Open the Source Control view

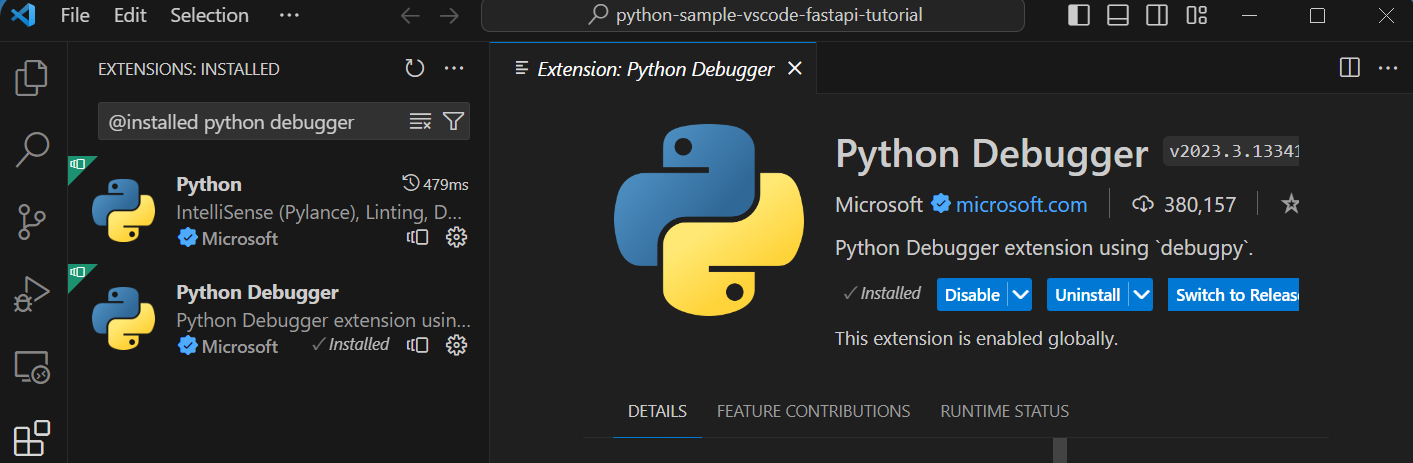pyautogui.click(x=32, y=221)
